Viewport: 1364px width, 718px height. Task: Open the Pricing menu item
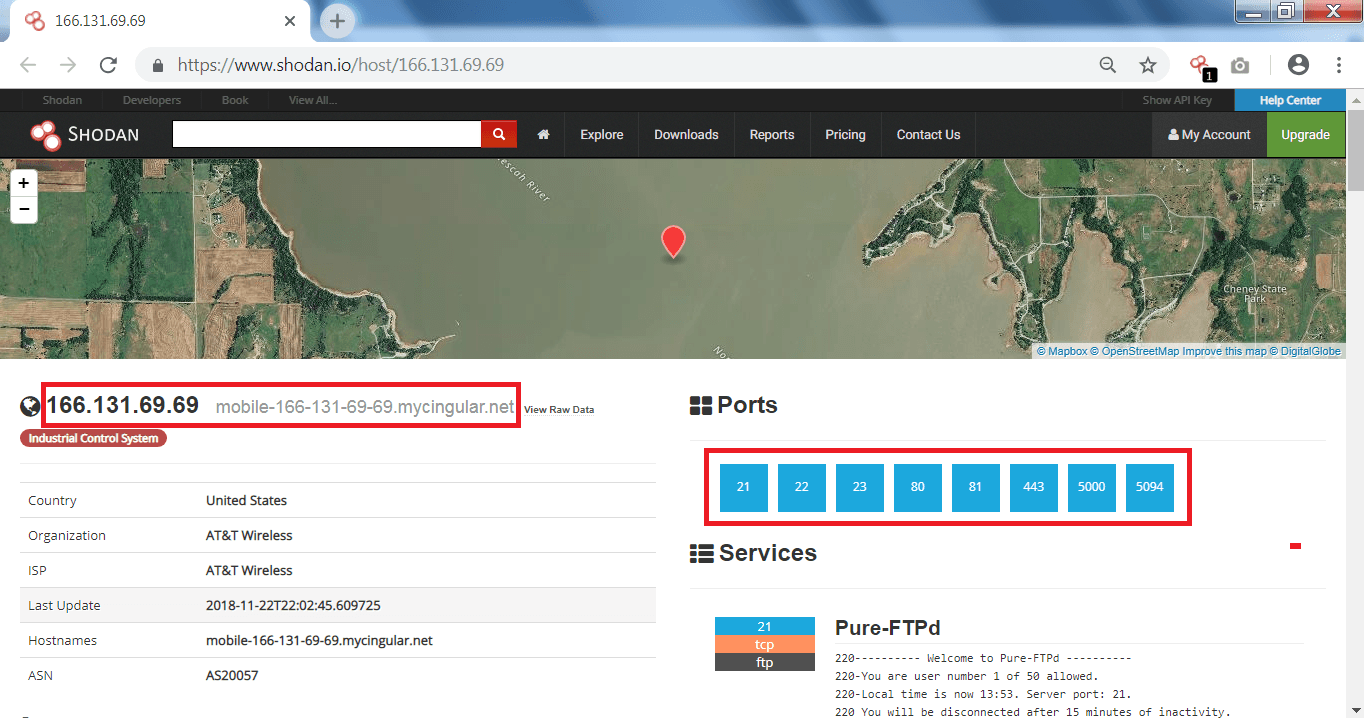[845, 135]
